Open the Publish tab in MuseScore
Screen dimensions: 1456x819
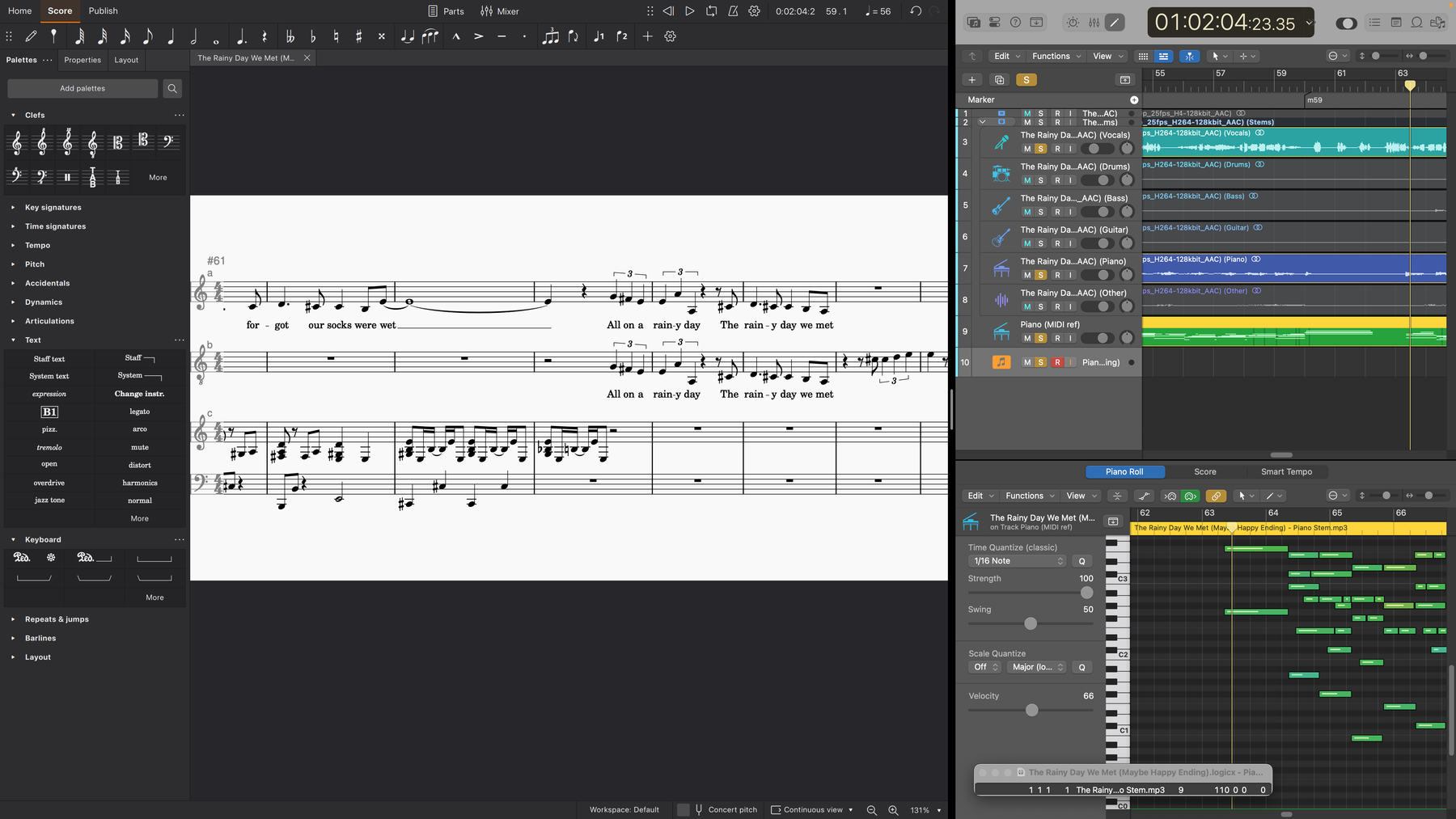point(103,11)
